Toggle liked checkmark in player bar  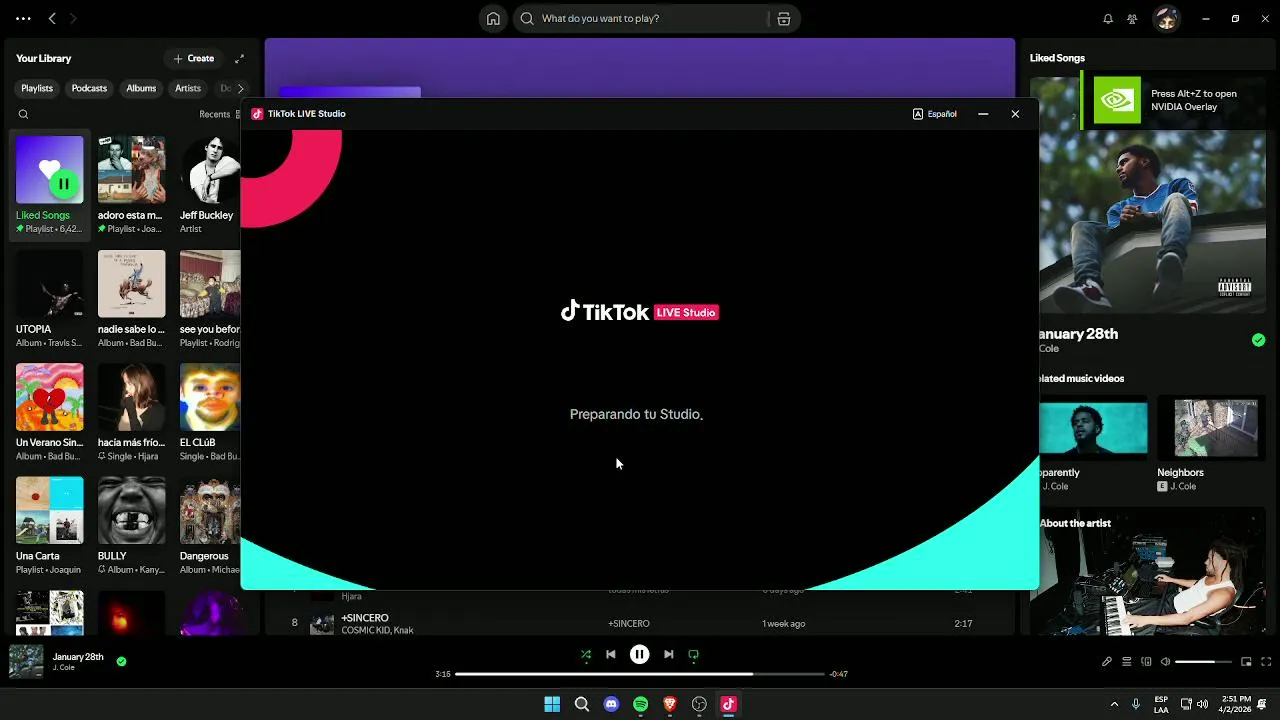121,661
